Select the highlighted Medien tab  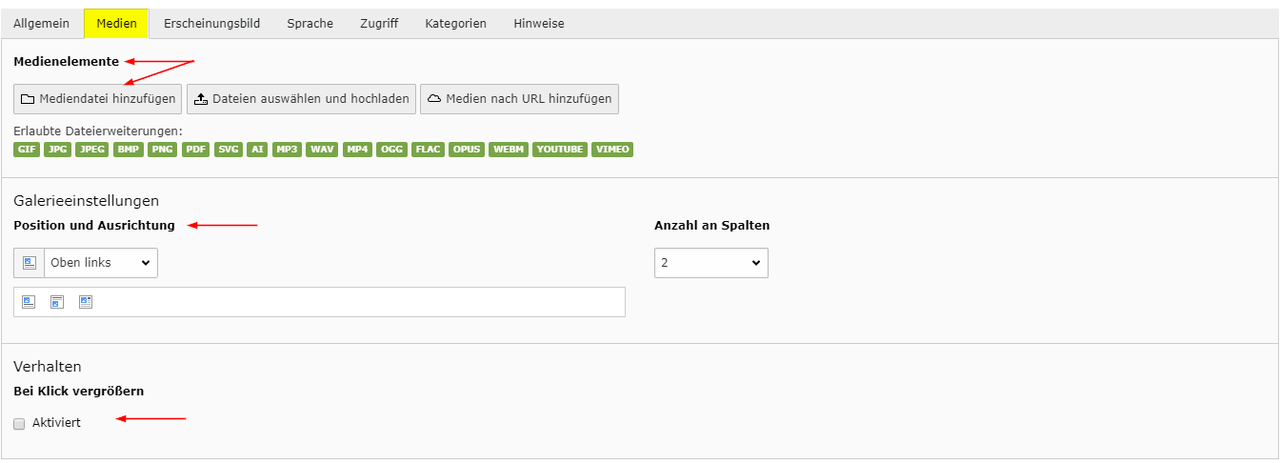point(116,23)
